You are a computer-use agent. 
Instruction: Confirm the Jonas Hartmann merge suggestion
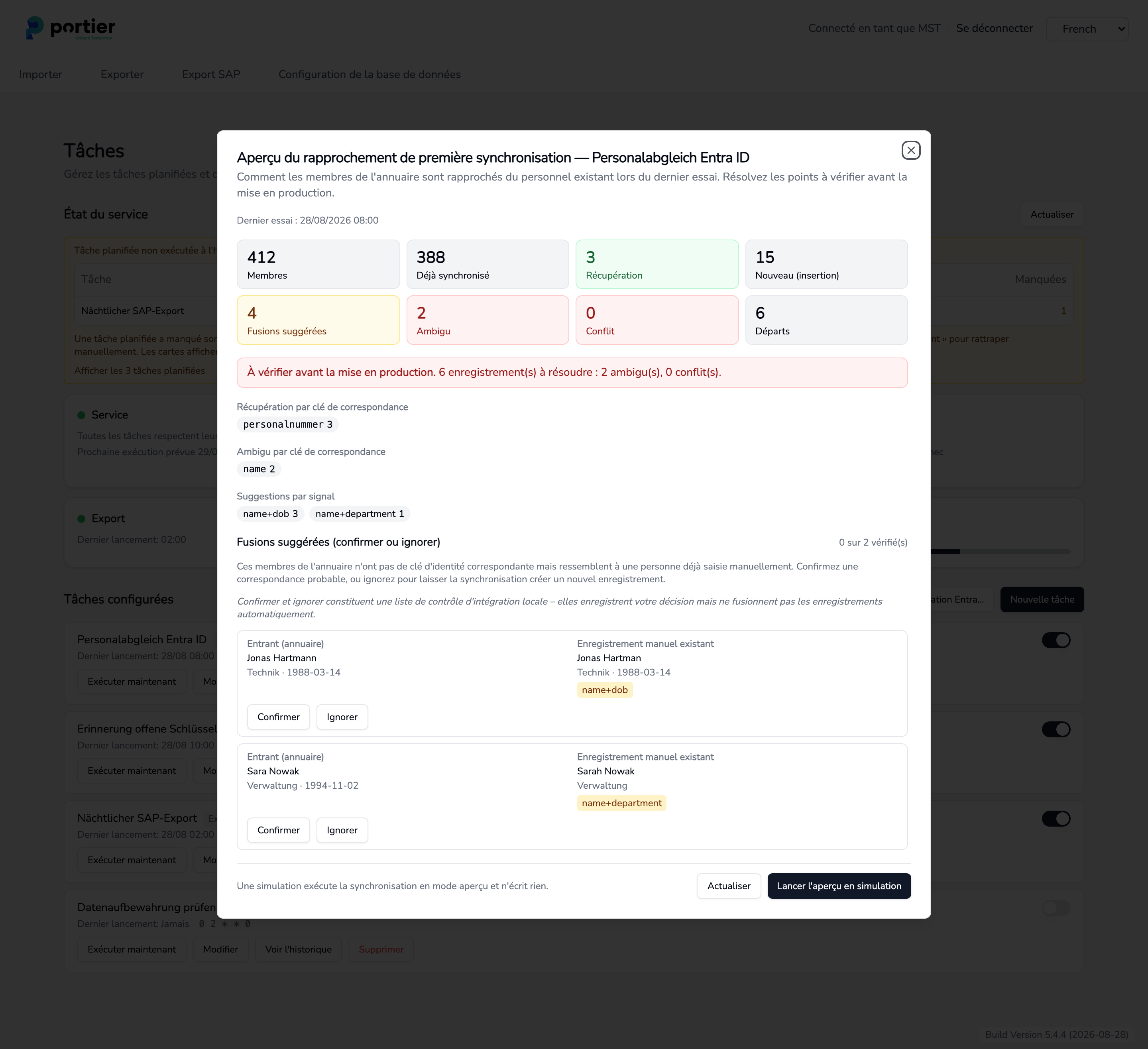pos(279,717)
